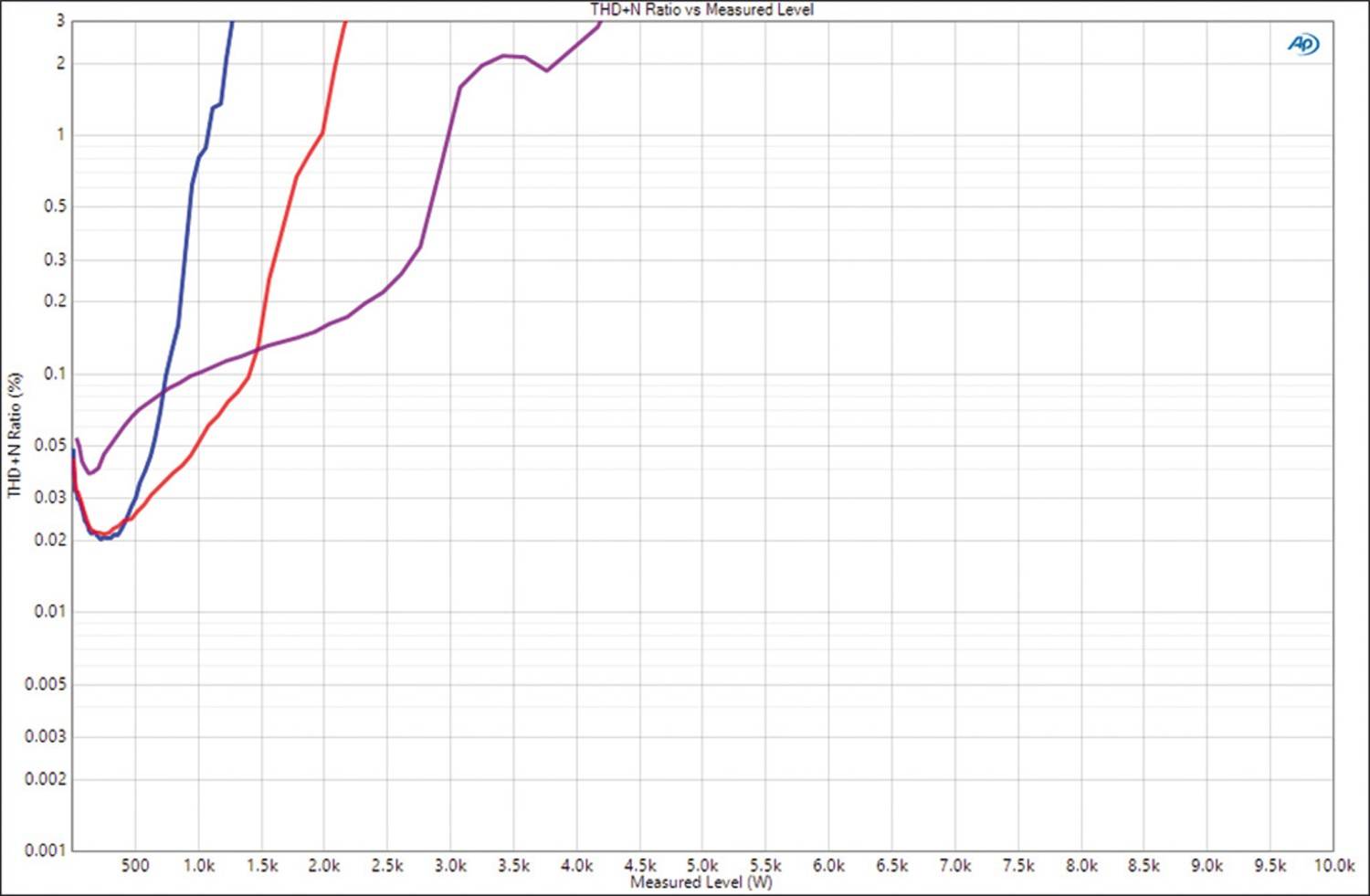1370x896 pixels.
Task: Click the '0.2' y-axis tick label
Action: tap(55, 301)
